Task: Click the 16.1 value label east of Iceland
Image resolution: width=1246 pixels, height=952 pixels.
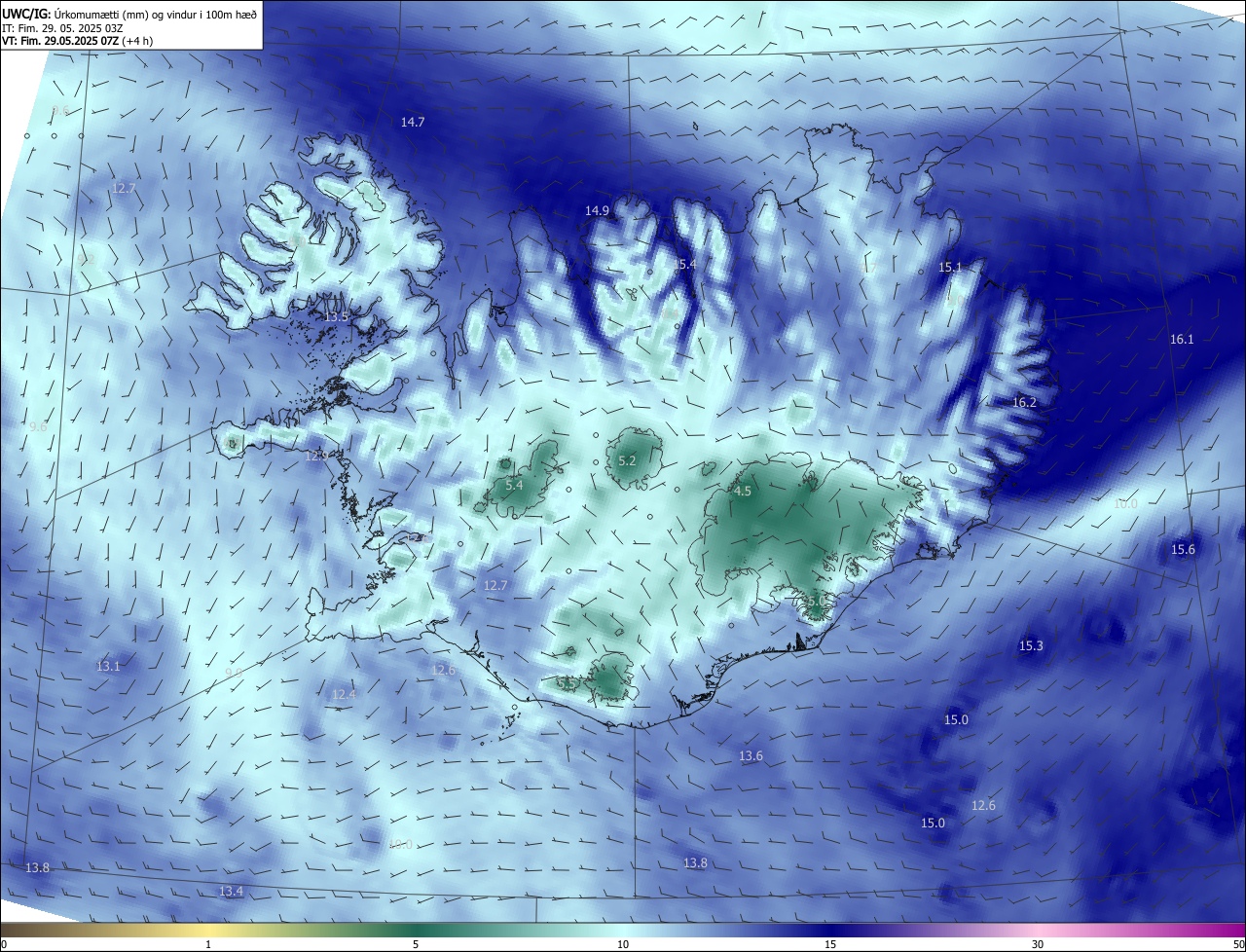Action: (x=1182, y=339)
